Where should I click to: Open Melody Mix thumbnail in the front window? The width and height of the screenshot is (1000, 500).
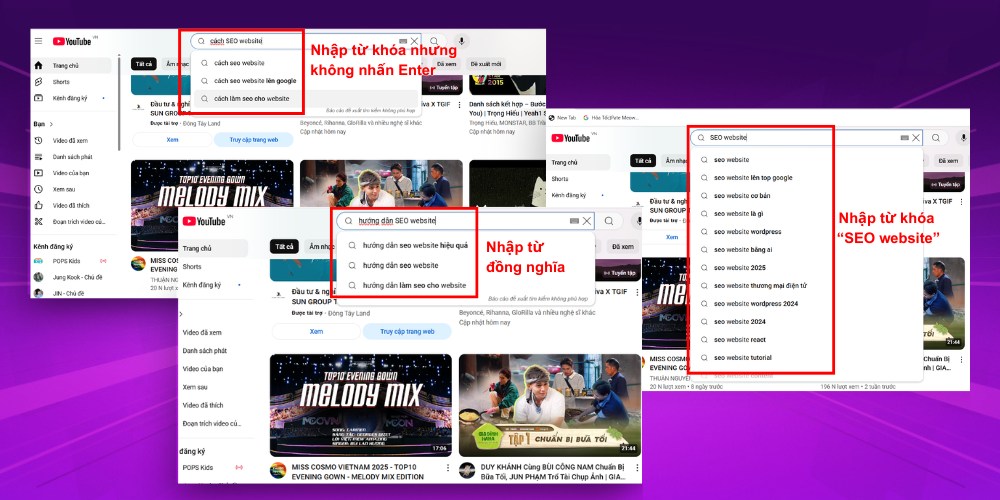pos(361,405)
